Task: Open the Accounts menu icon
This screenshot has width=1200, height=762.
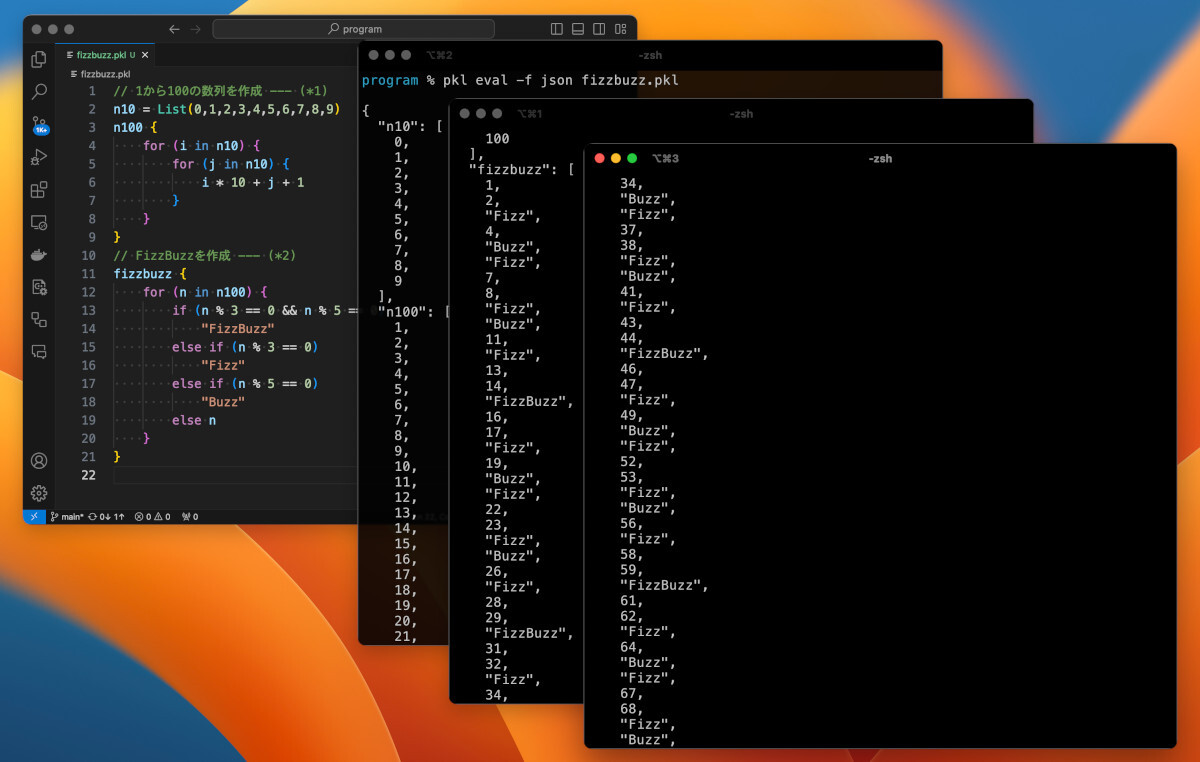Action: pos(39,461)
